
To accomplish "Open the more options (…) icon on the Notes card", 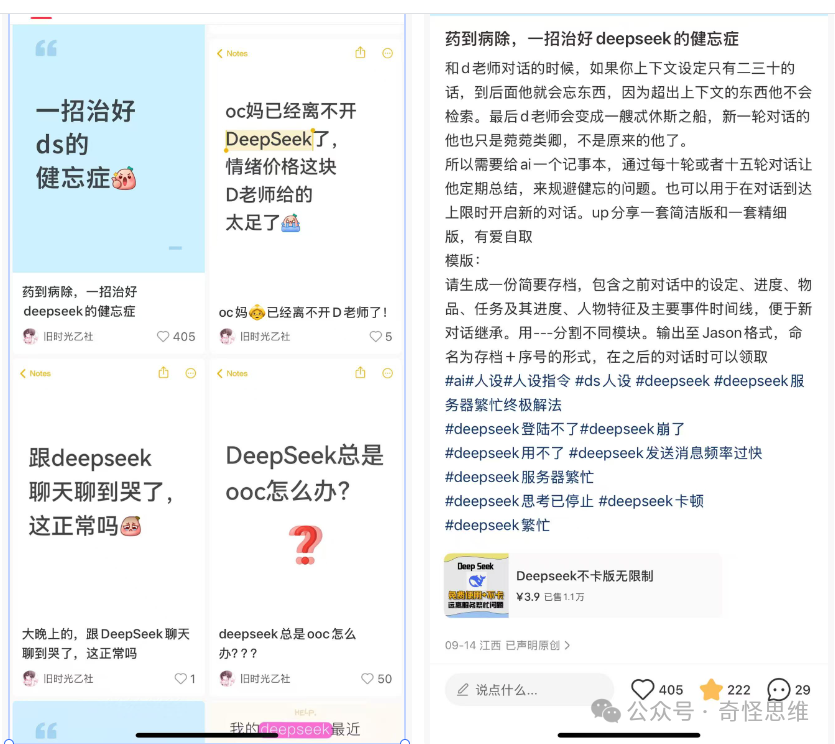I will (x=389, y=52).
